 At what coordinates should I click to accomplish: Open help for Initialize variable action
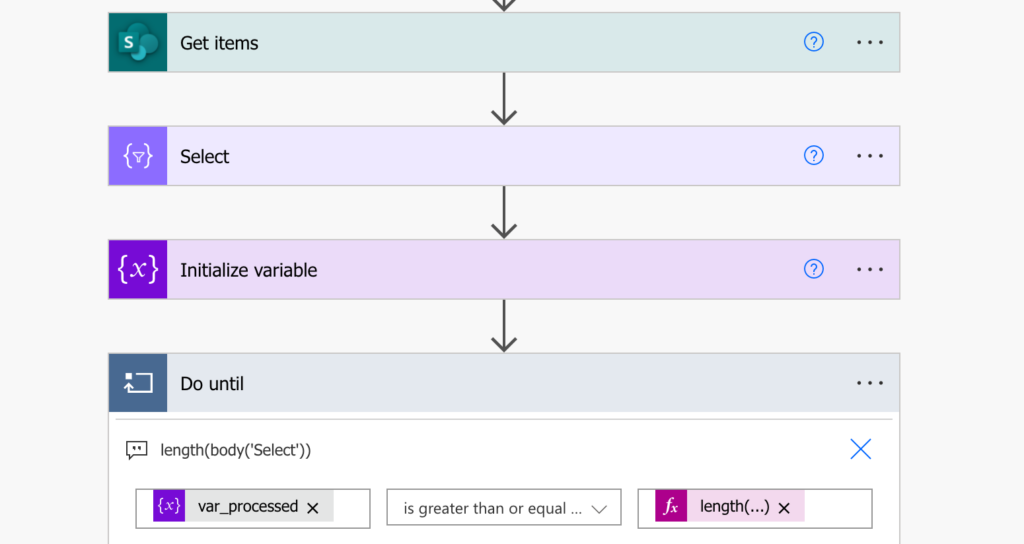click(x=814, y=270)
